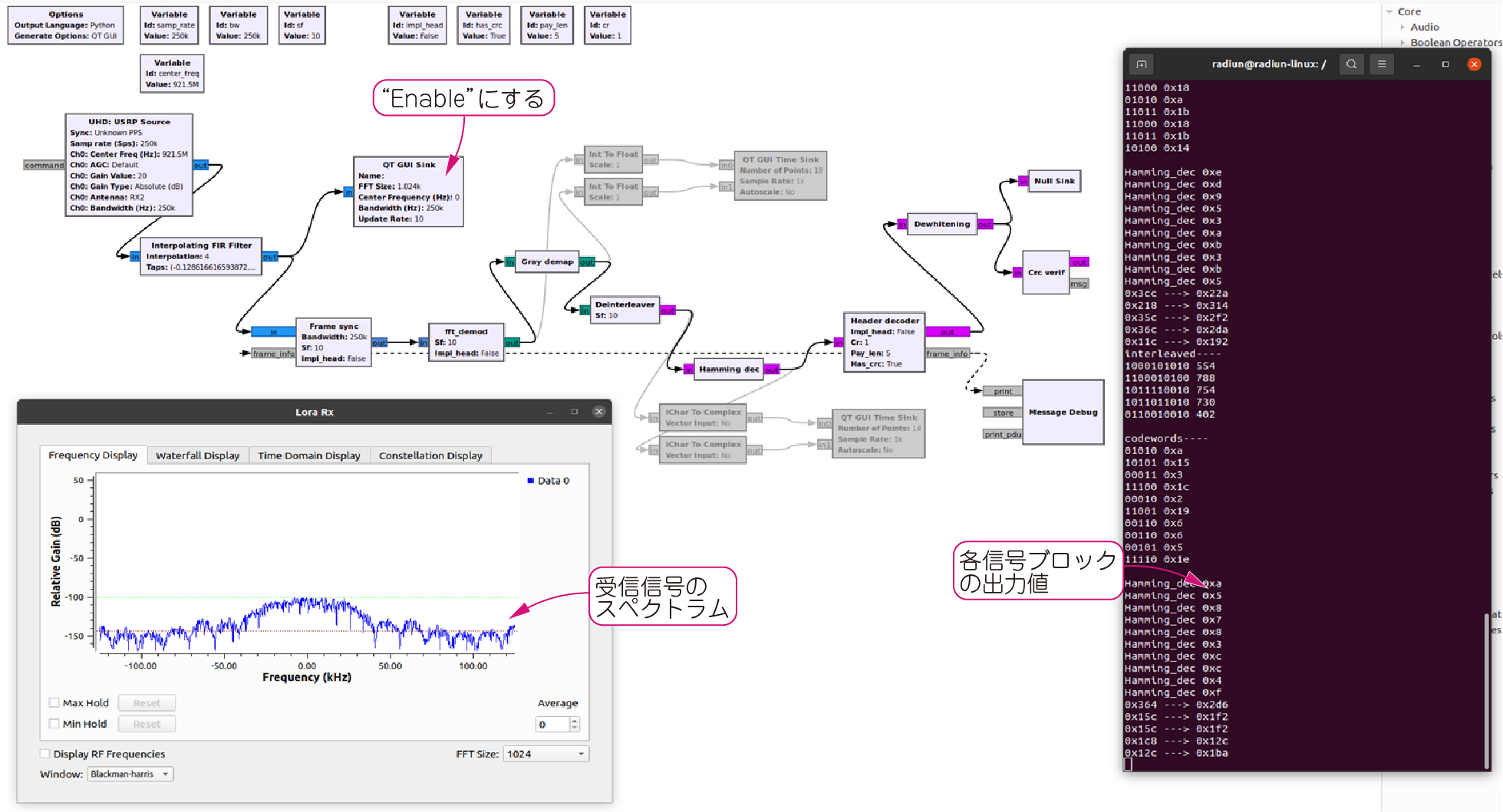This screenshot has height=812, width=1503.
Task: Toggle Display RF Frequencies checkbox
Action: click(x=45, y=754)
